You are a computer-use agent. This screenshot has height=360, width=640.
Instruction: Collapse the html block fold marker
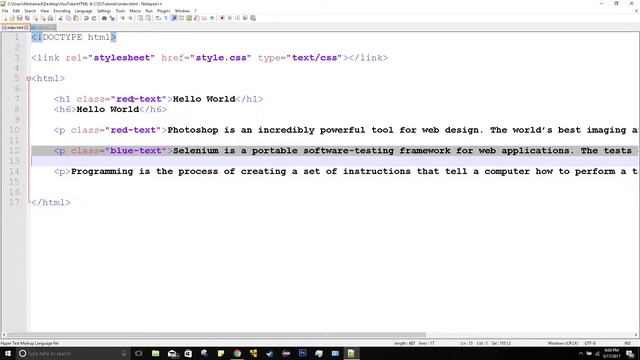point(28,78)
